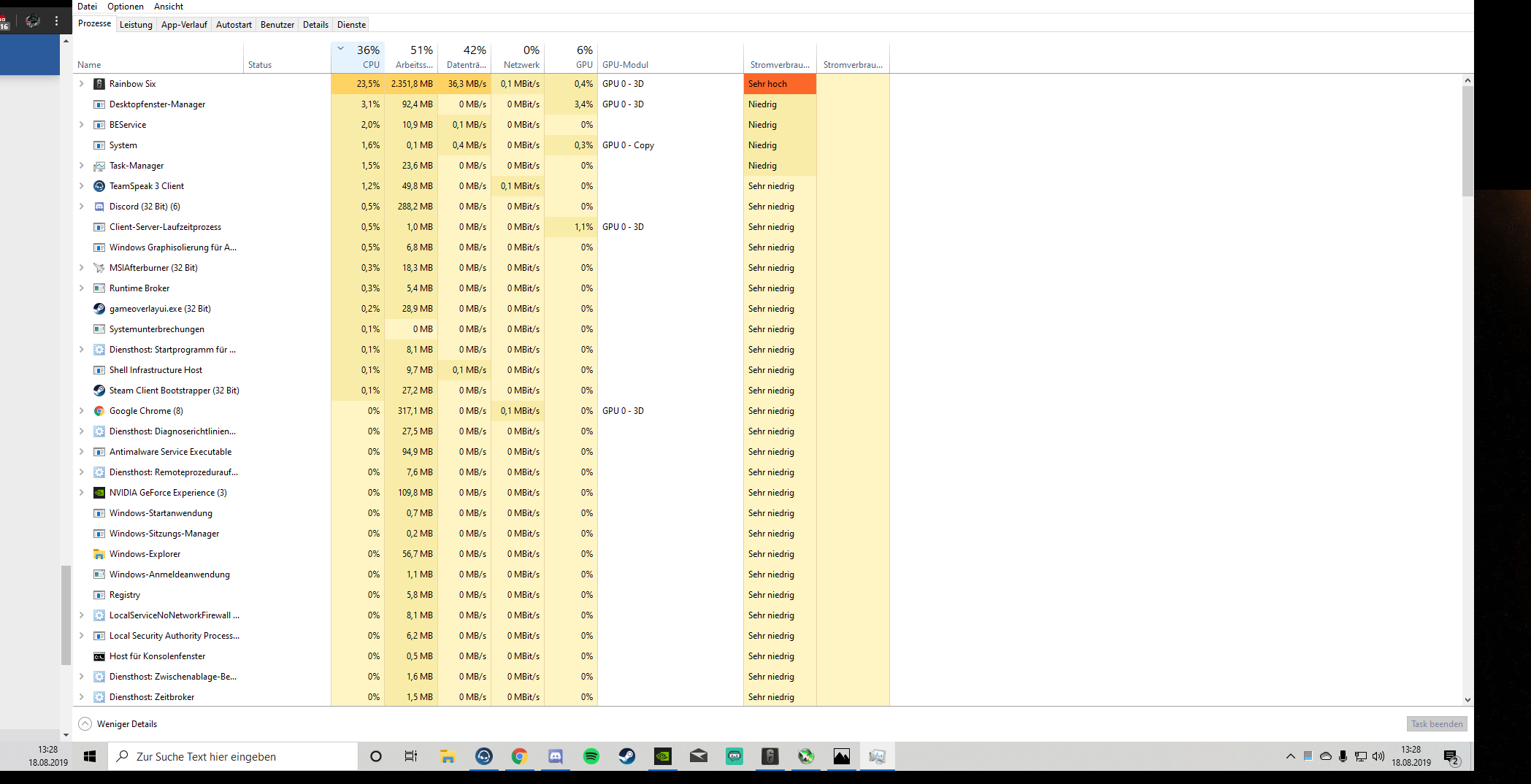Screen dimensions: 1531x784
Task: Click the taskbar search box
Action: [234, 756]
